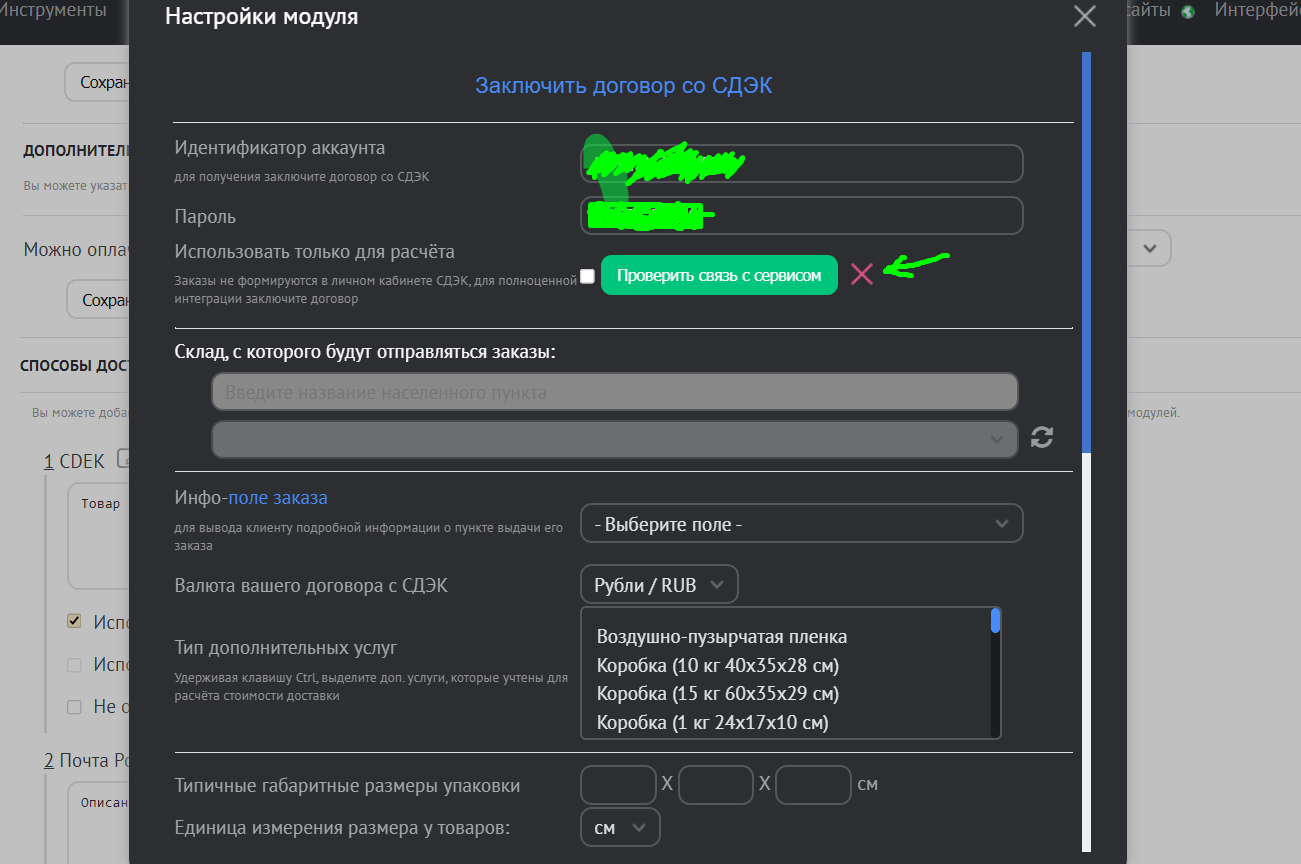1301x864 pixels.
Task: Open the 'Инструменты' menu
Action: pyautogui.click(x=53, y=12)
